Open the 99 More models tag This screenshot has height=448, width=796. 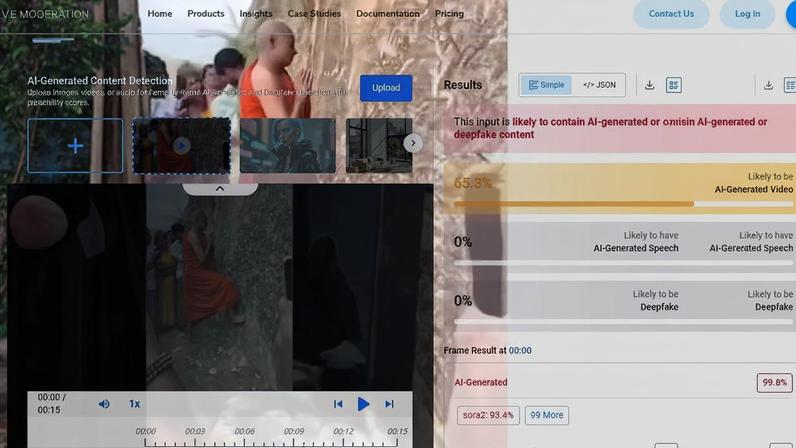[x=547, y=415]
